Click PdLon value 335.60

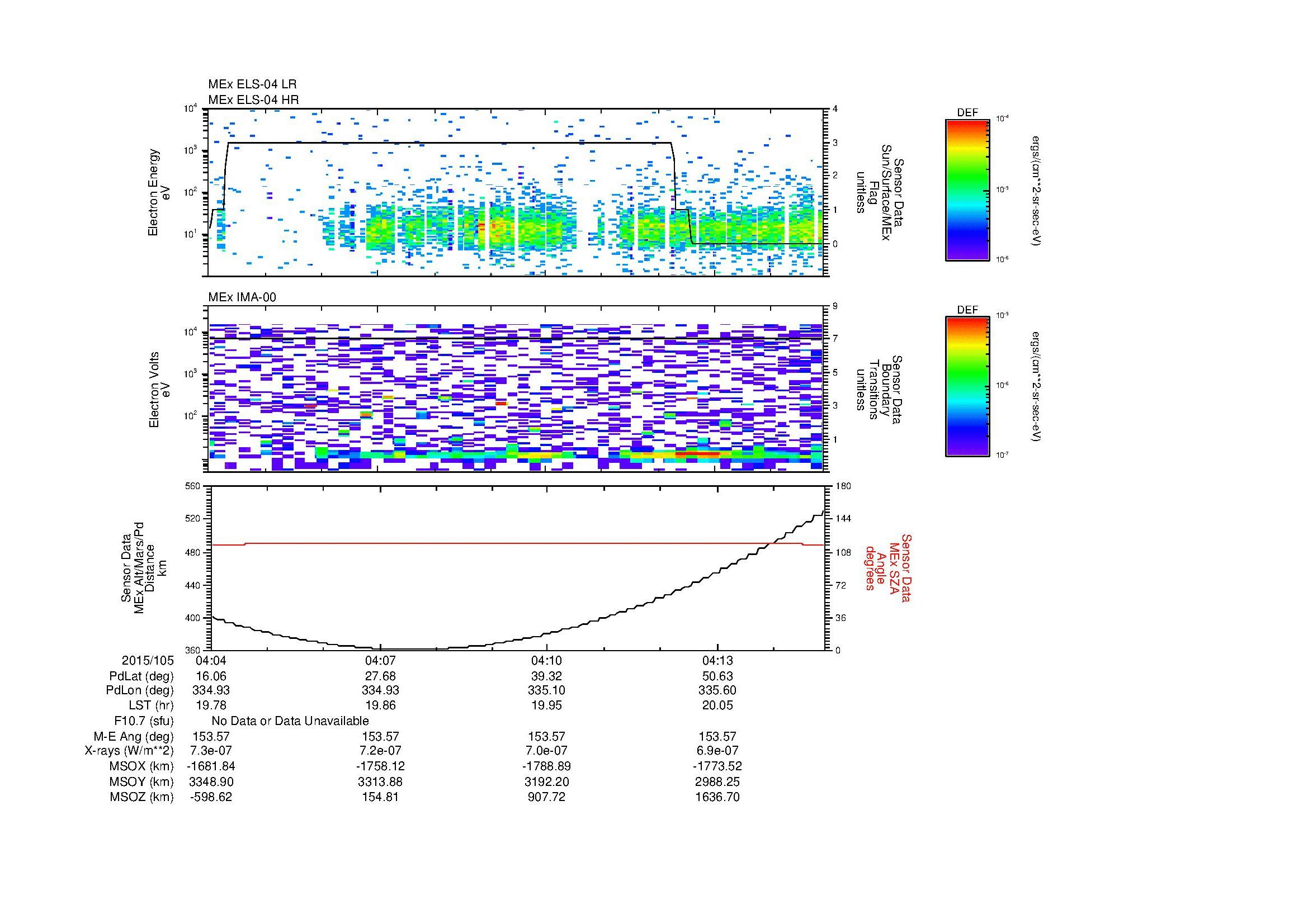(x=717, y=690)
